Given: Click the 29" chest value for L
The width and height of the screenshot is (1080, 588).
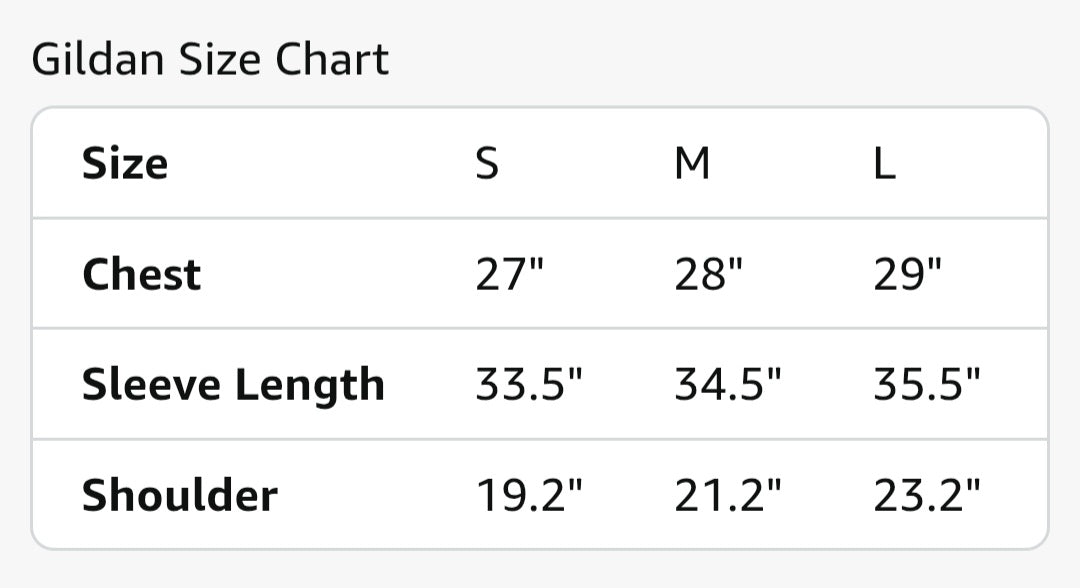Looking at the screenshot, I should click(x=907, y=274).
